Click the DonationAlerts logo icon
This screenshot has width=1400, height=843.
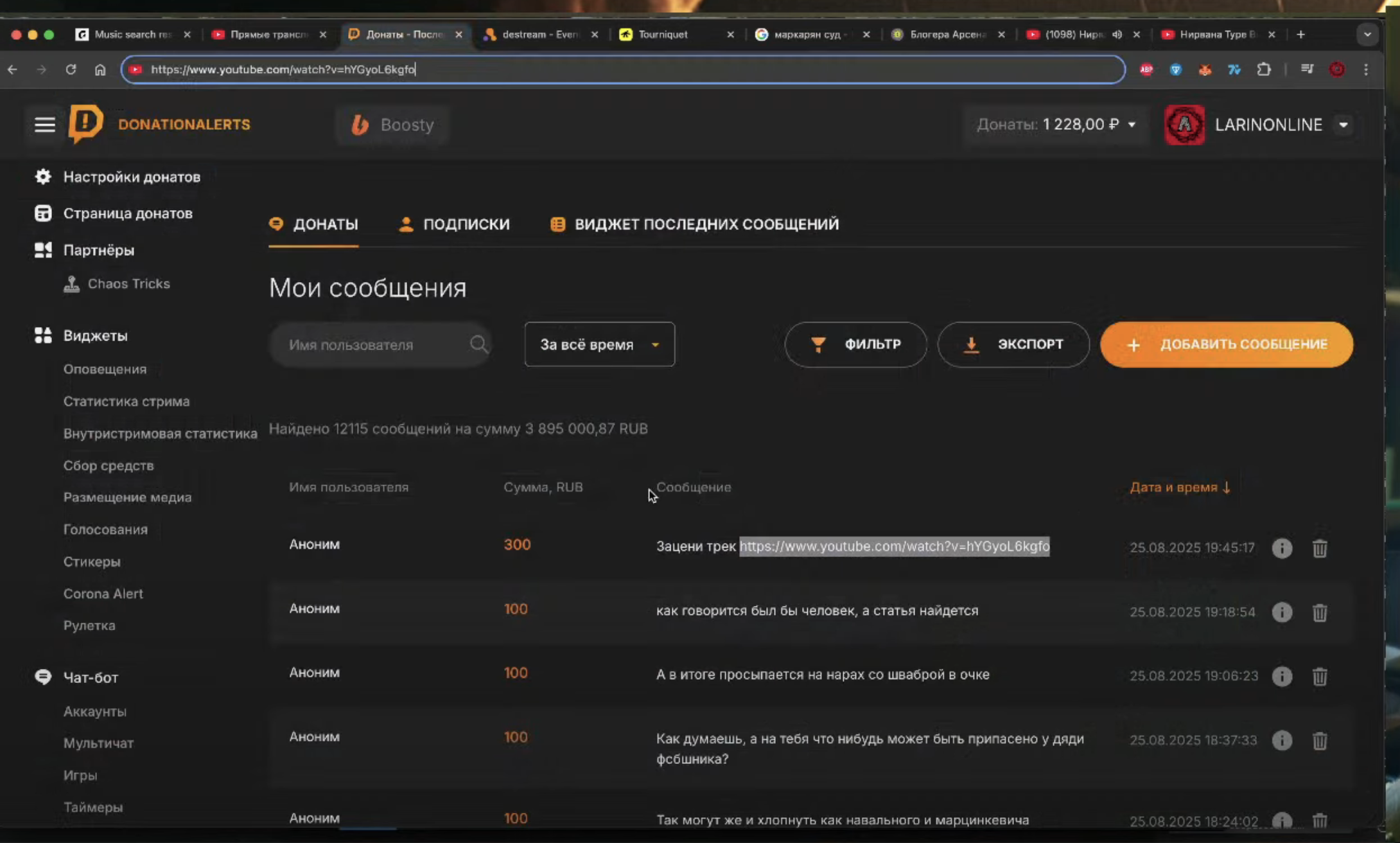tap(86, 123)
